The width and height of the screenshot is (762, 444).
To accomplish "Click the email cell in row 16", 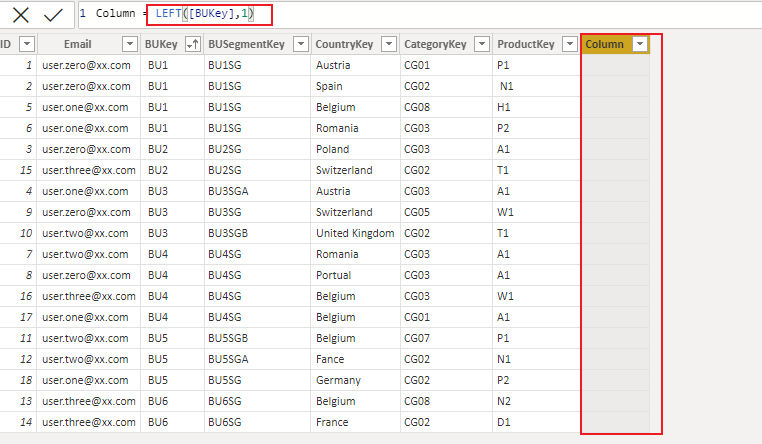I will (88, 296).
